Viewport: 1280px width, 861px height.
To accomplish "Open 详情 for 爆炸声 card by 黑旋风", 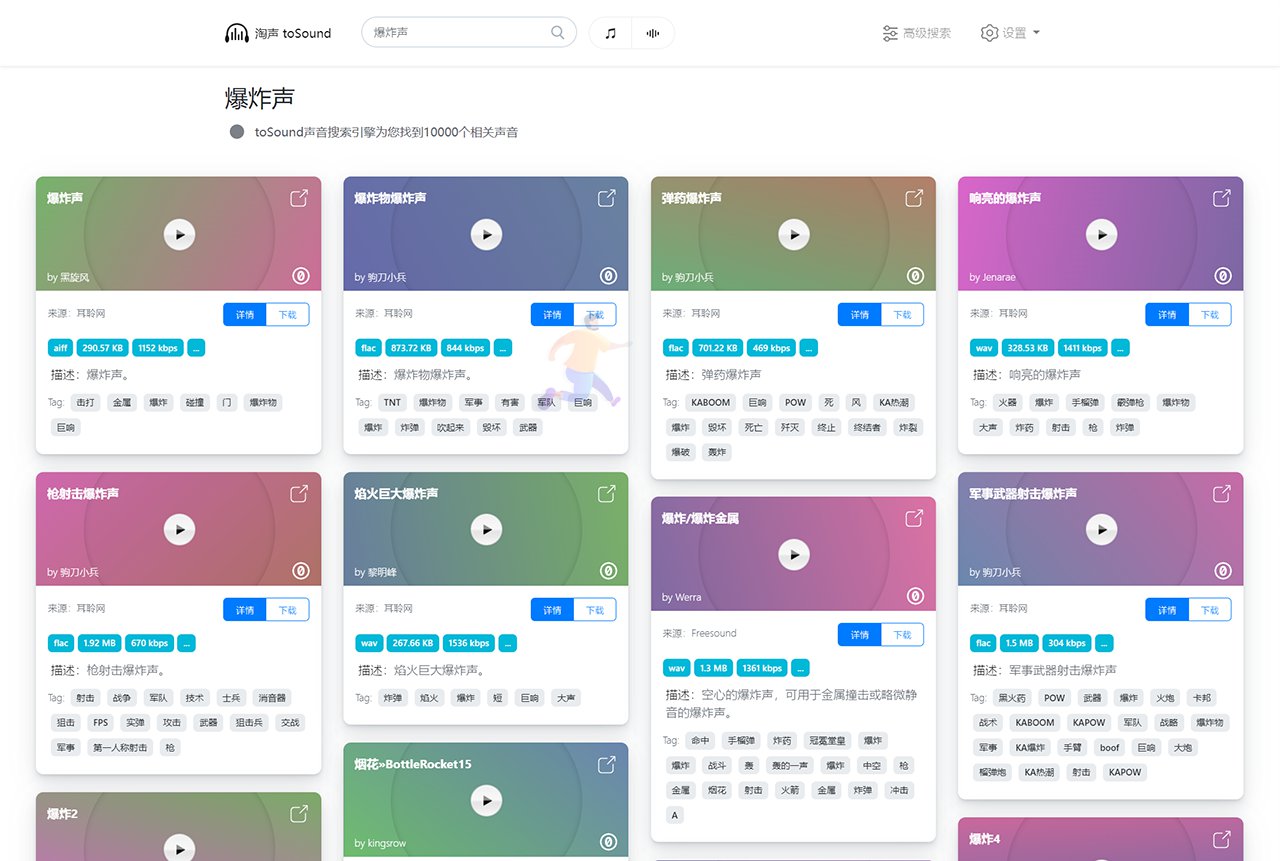I will [x=245, y=314].
